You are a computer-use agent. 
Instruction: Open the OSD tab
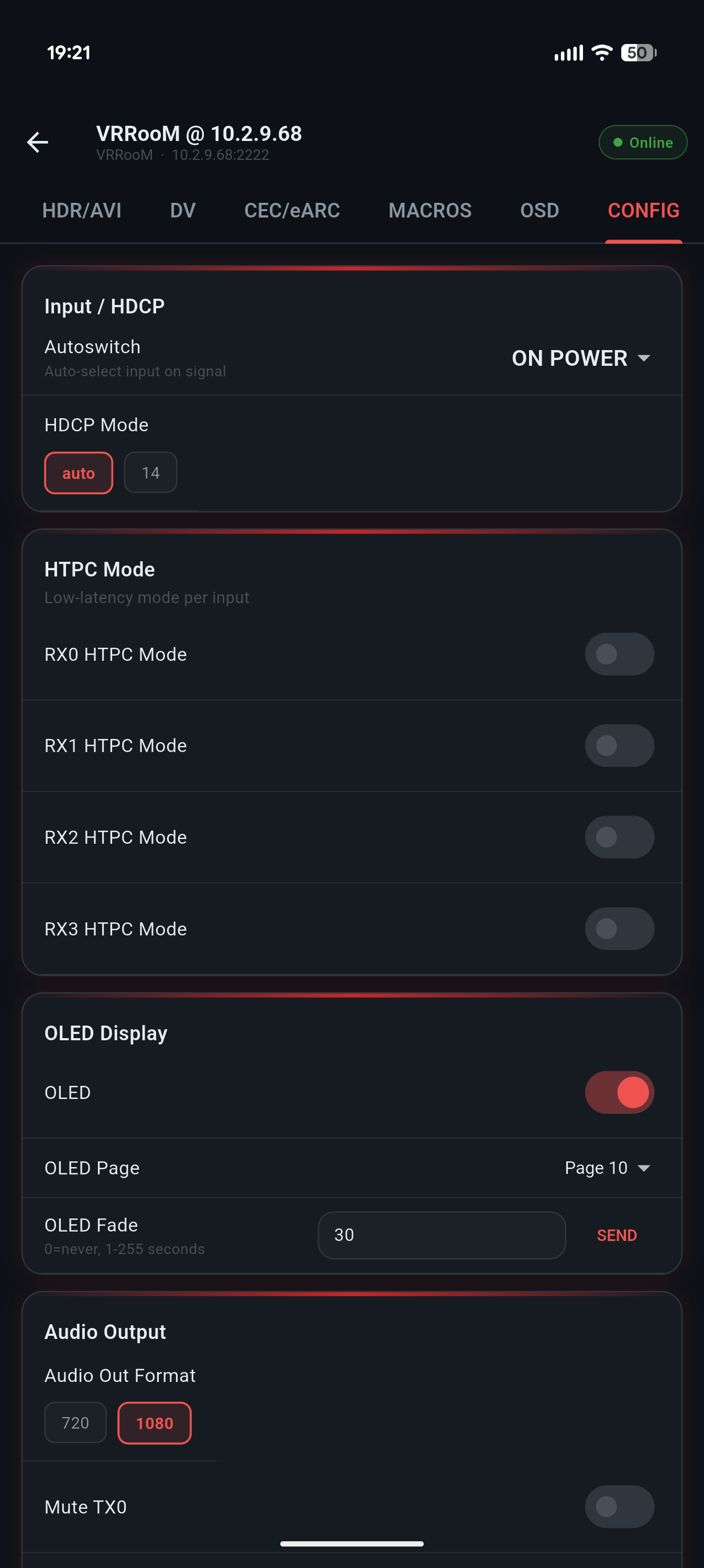539,211
